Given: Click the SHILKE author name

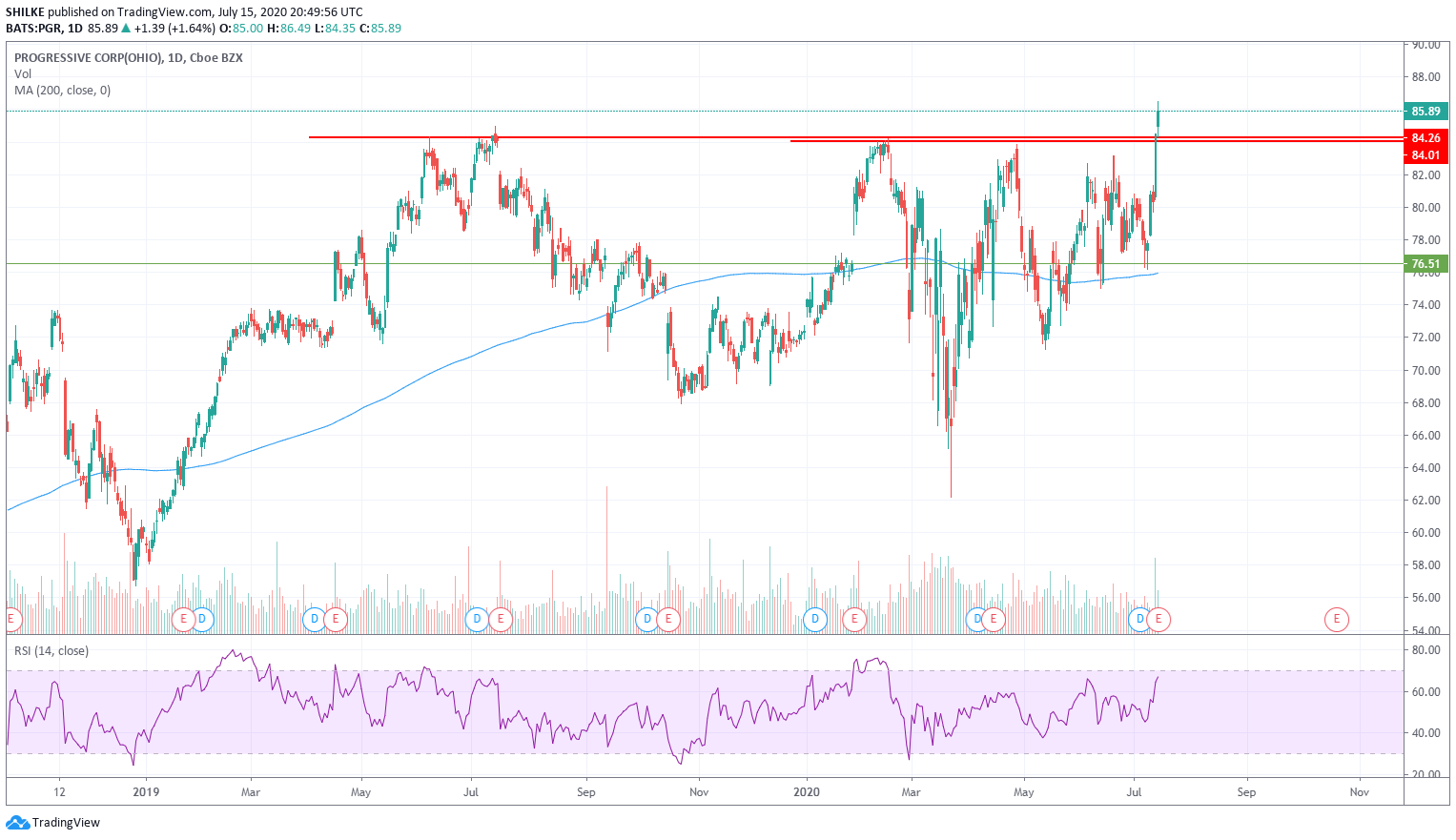Looking at the screenshot, I should (25, 12).
